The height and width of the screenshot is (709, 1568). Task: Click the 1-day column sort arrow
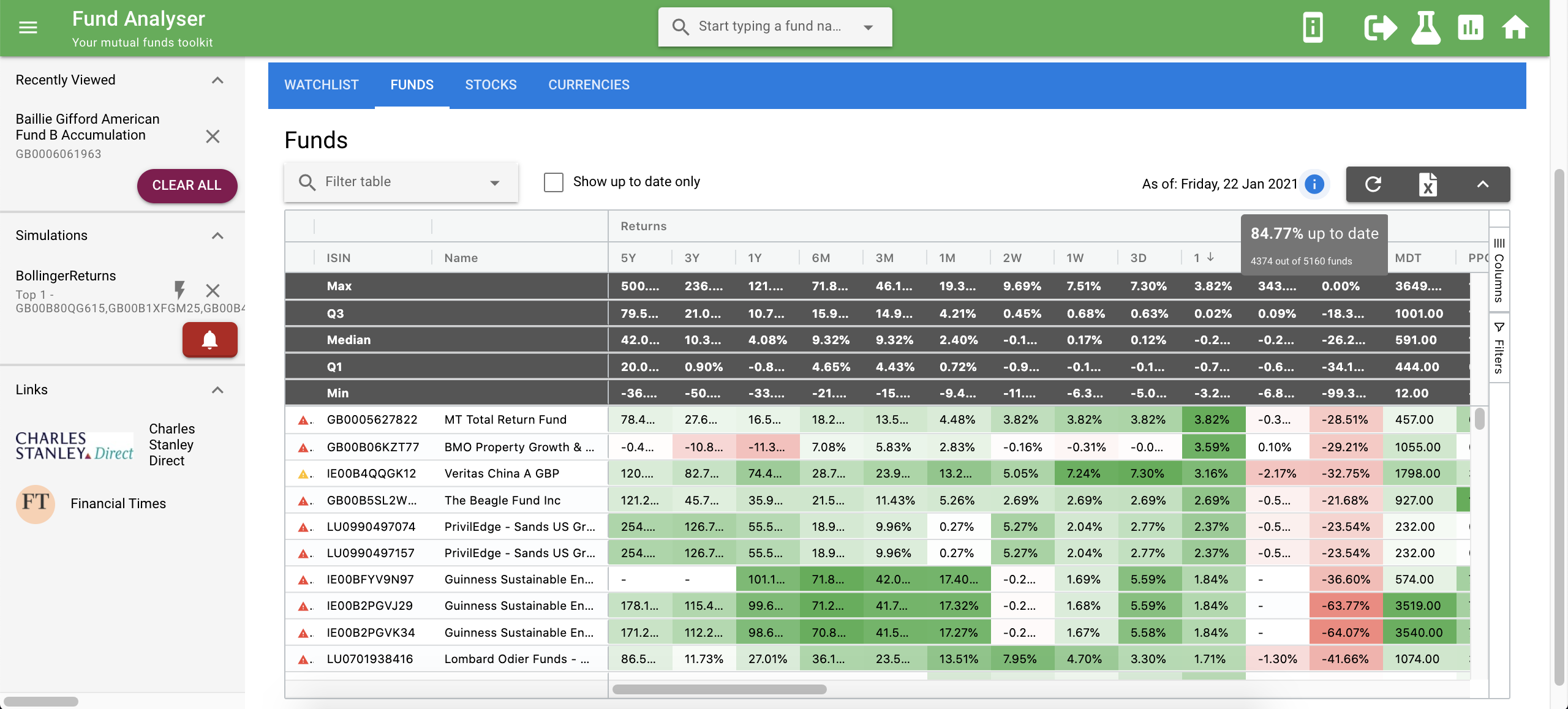1211,257
